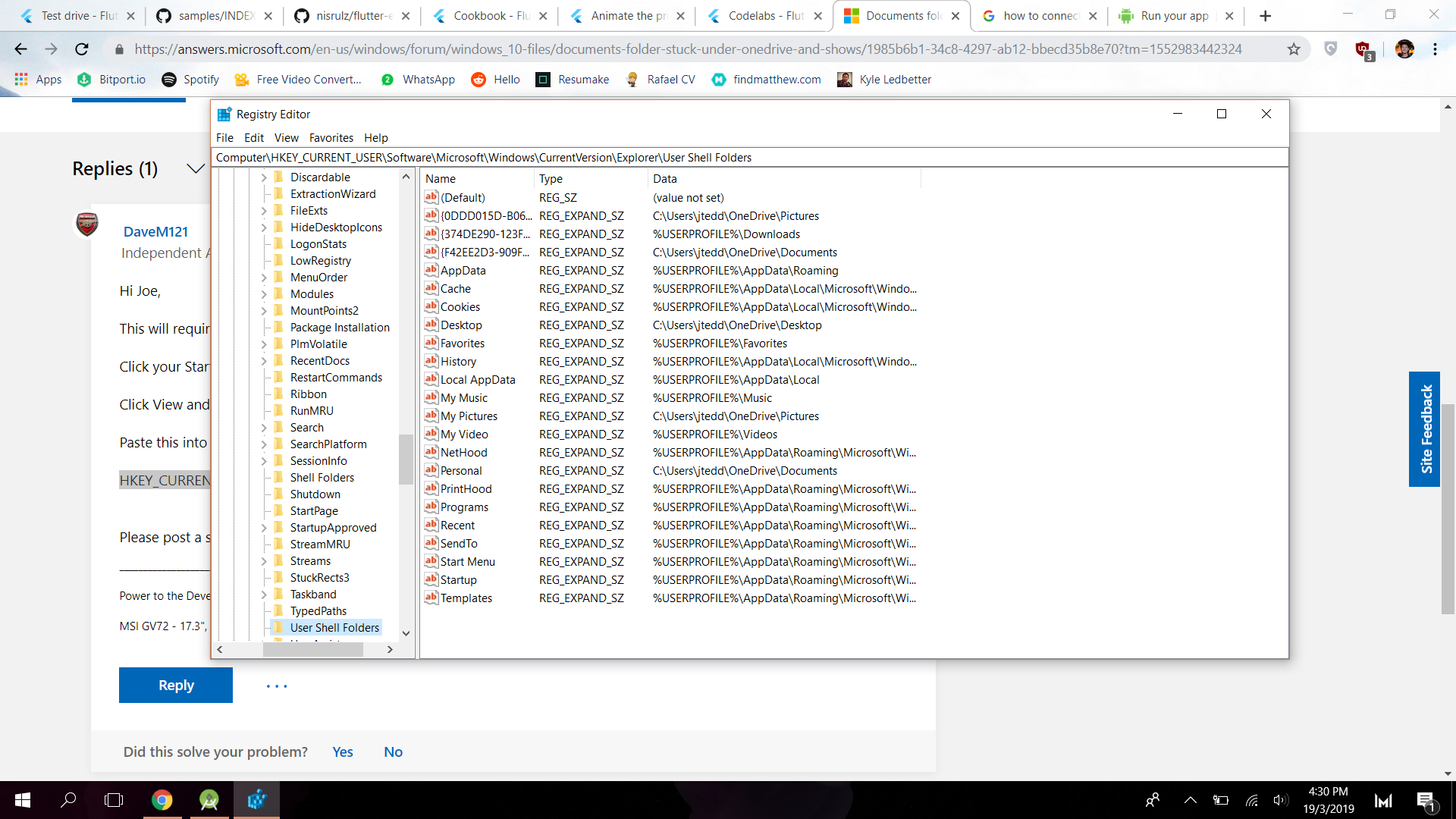The image size is (1456, 819).
Task: Answer No to 'Did this solve your problem?'
Action: [393, 752]
